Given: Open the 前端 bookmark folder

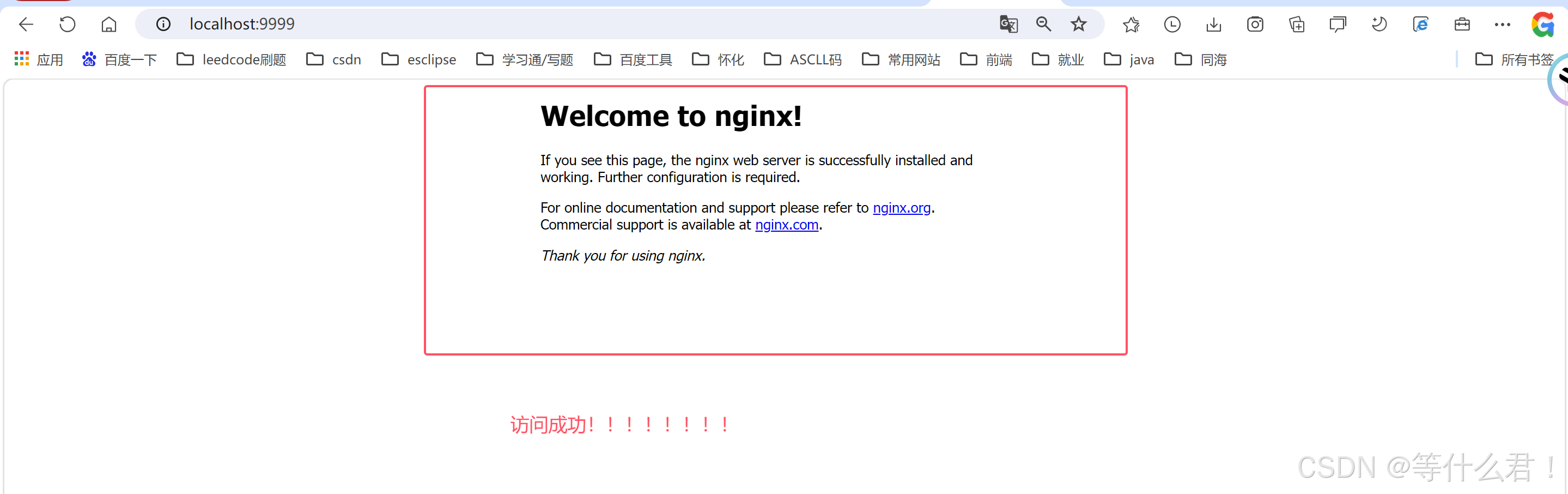Looking at the screenshot, I should click(986, 59).
